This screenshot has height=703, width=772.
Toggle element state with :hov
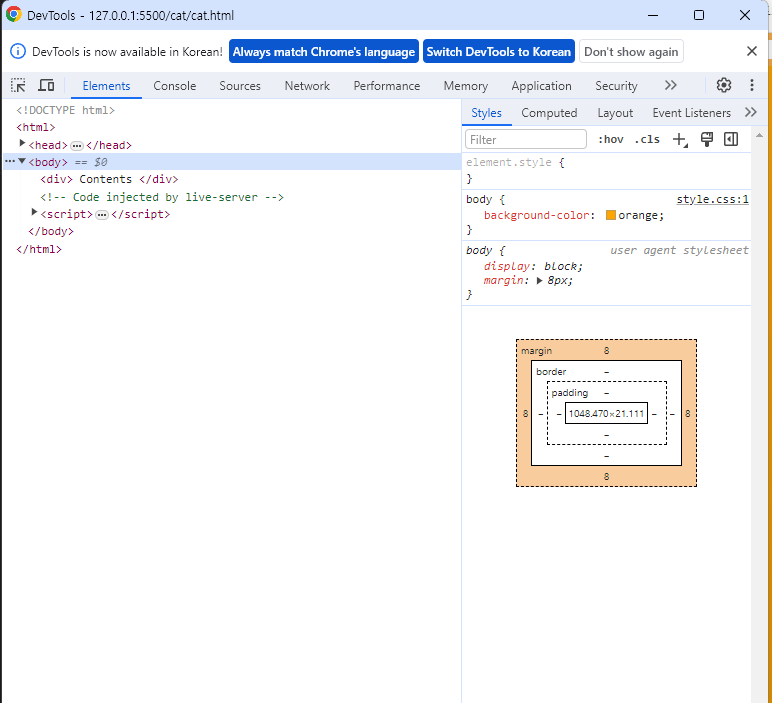pos(611,139)
